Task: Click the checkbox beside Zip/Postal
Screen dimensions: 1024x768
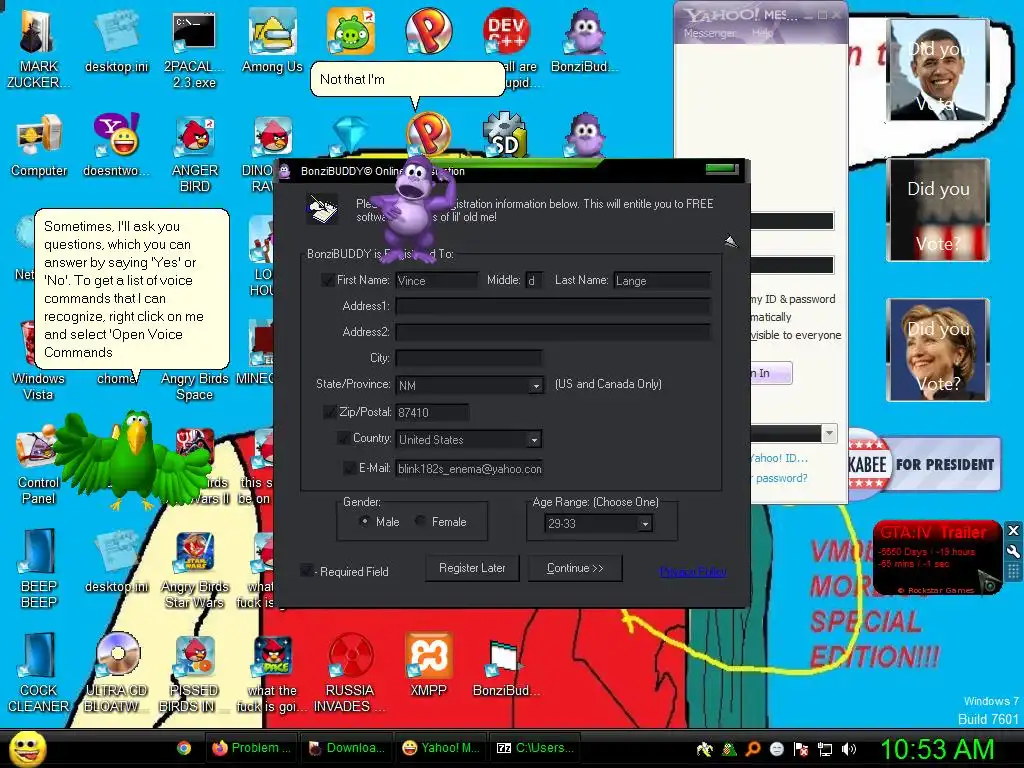Action: [330, 412]
